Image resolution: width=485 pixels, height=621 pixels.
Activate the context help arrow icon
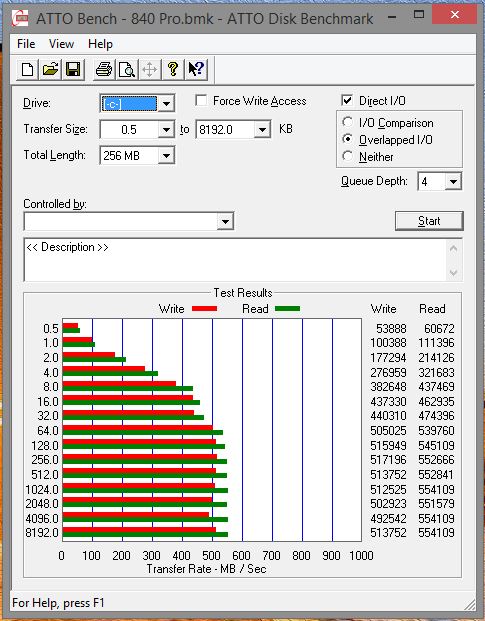click(196, 70)
